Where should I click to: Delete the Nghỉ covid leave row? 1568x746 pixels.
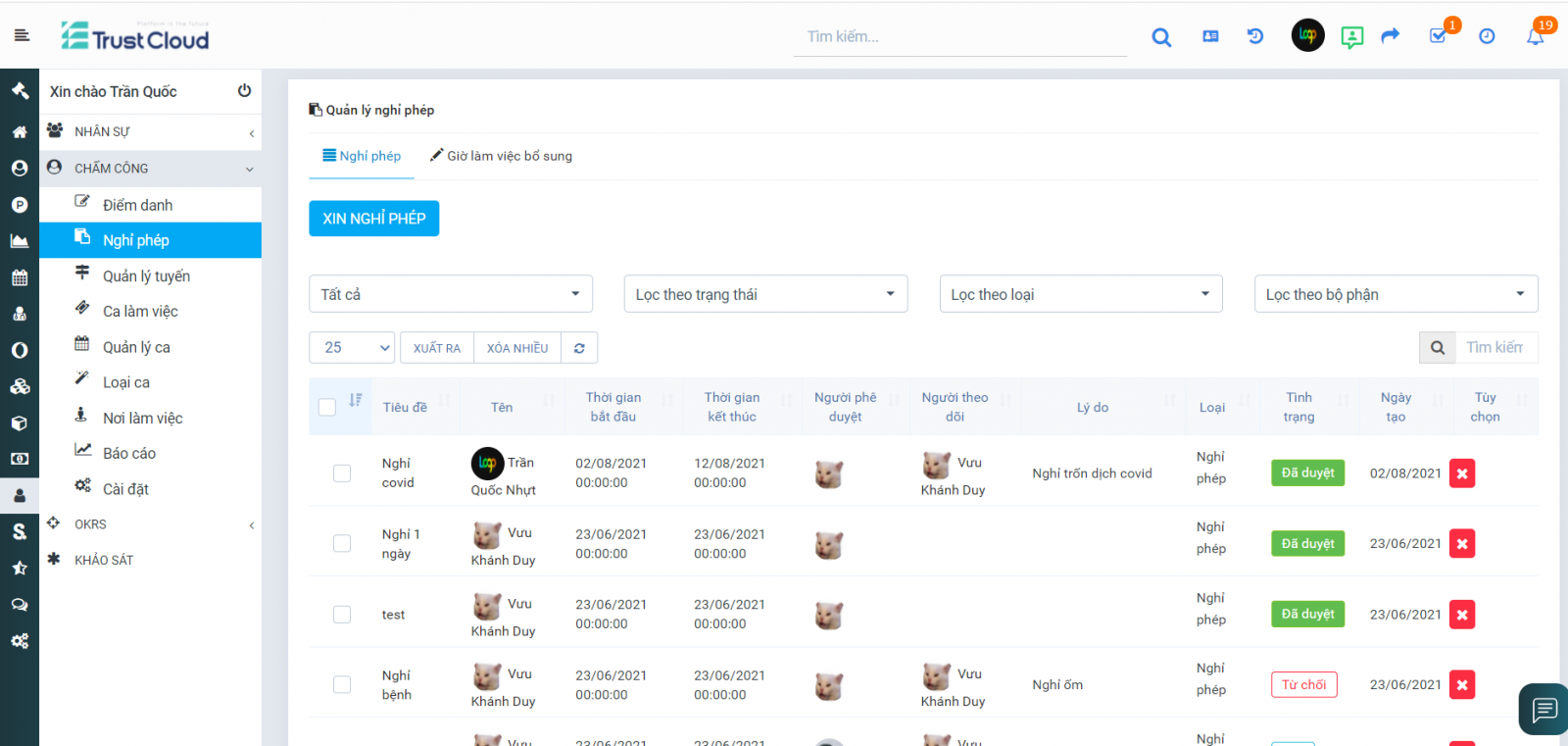(1462, 473)
